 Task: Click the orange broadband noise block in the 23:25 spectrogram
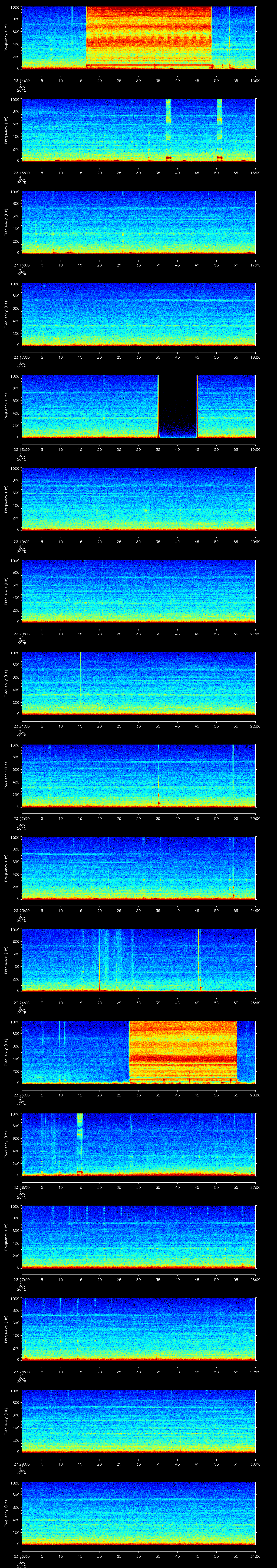pyautogui.click(x=183, y=1051)
